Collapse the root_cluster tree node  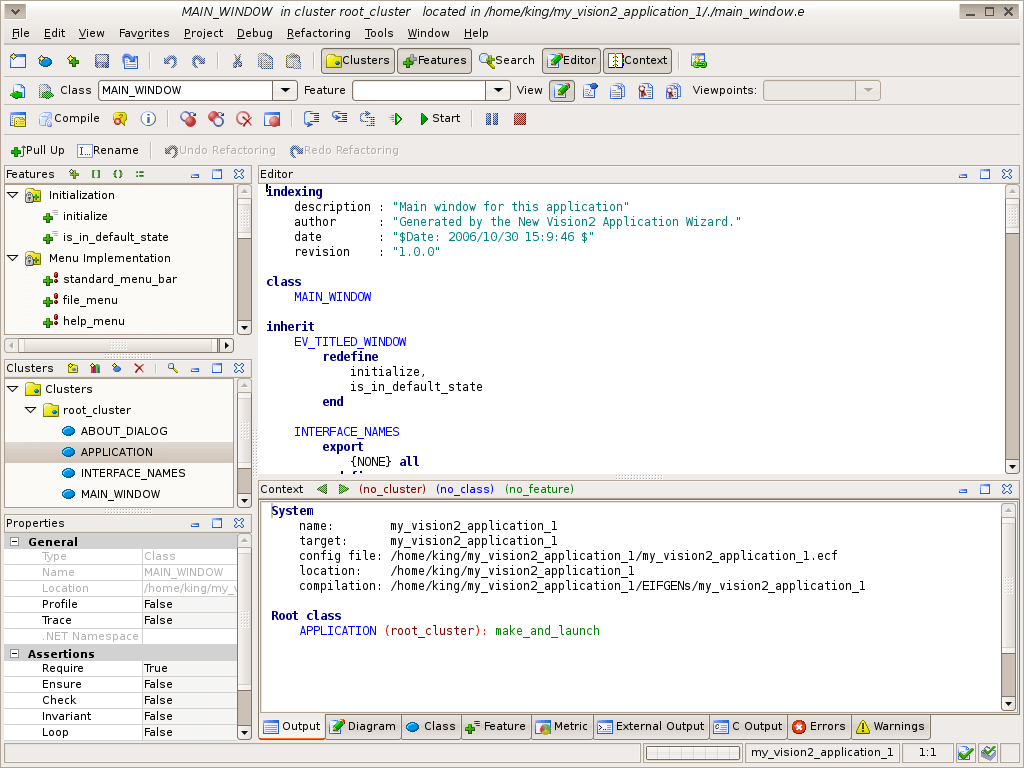[x=31, y=410]
